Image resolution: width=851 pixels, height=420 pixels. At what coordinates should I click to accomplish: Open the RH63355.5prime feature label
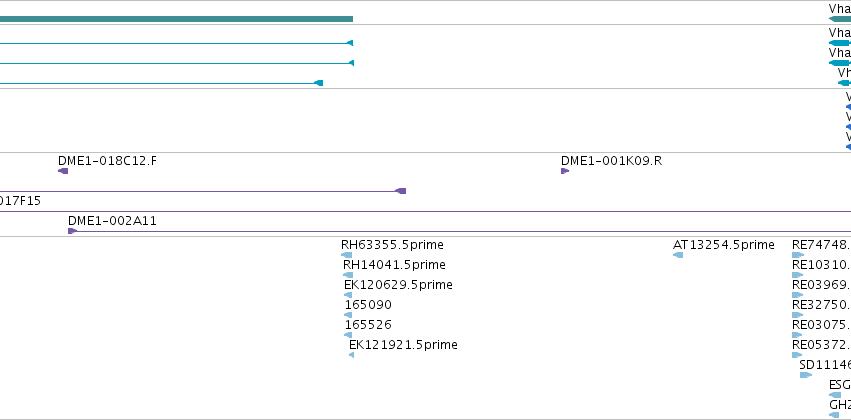point(392,245)
